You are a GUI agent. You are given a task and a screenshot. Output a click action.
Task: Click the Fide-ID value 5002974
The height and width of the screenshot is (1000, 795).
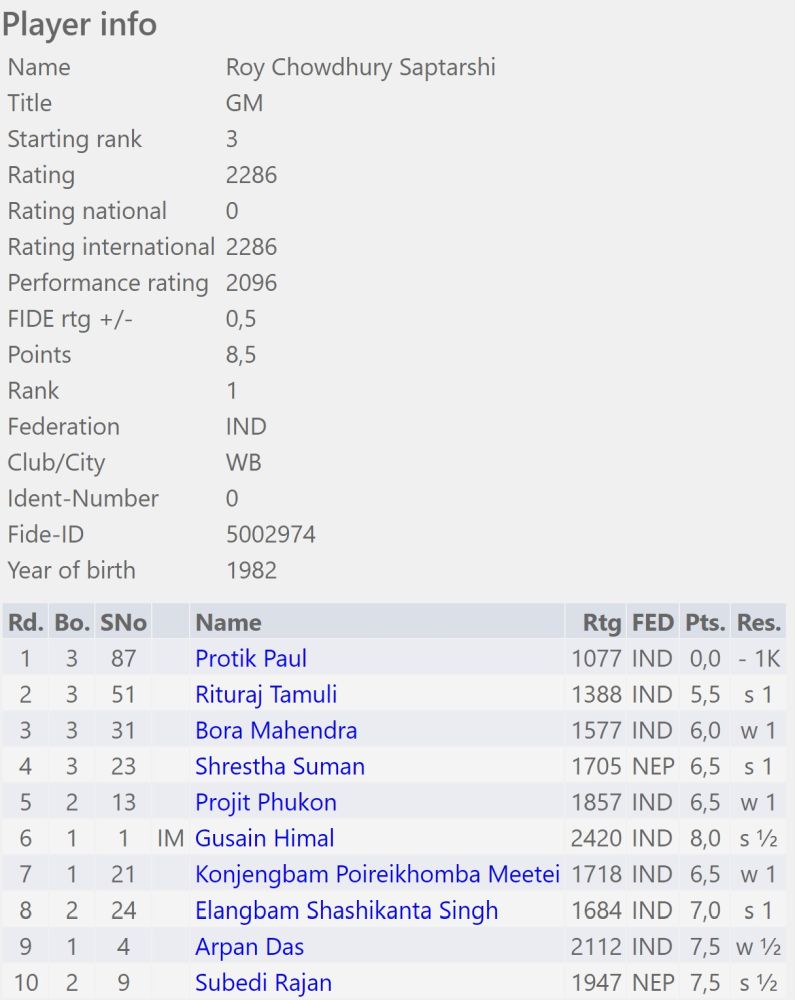click(x=271, y=534)
